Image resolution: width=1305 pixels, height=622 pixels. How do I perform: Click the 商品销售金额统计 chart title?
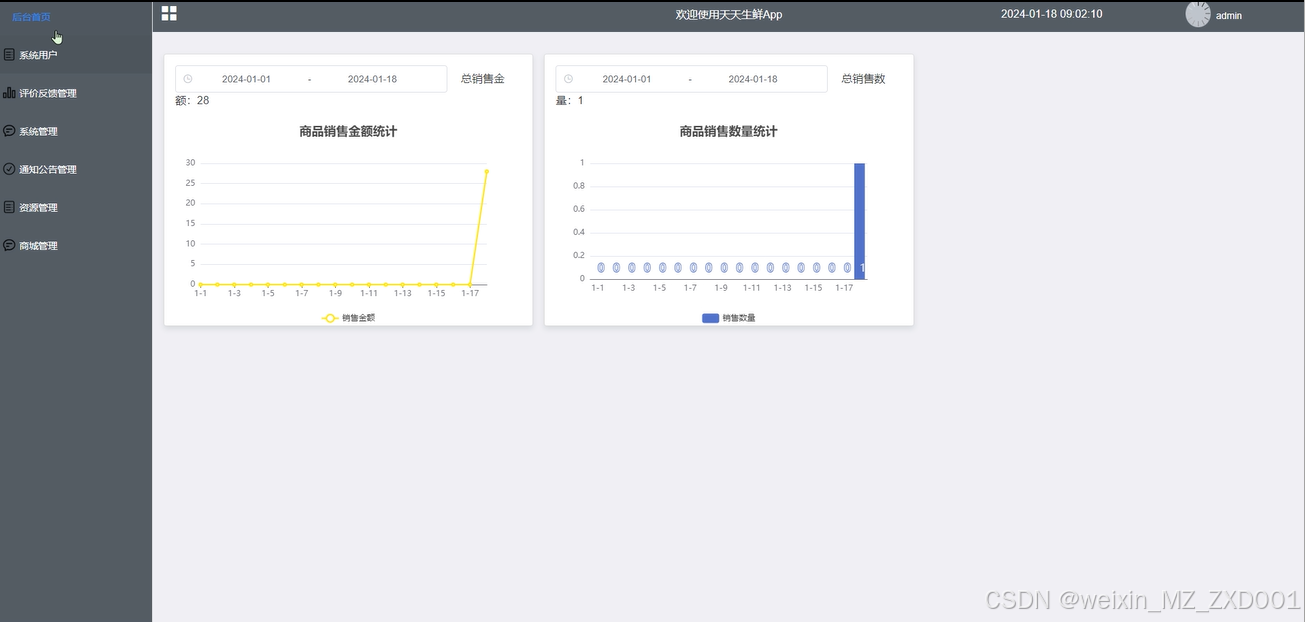pos(348,131)
